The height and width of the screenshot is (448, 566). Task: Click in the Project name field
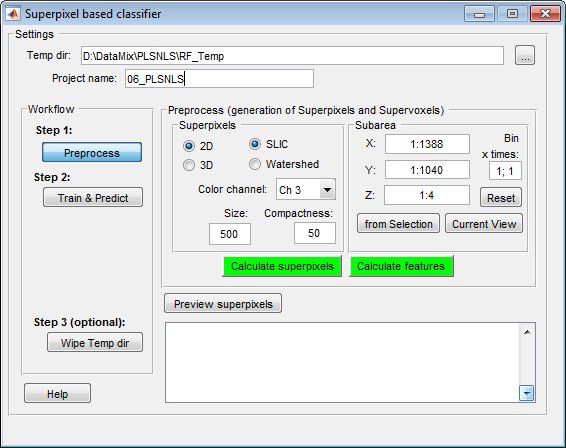[219, 79]
